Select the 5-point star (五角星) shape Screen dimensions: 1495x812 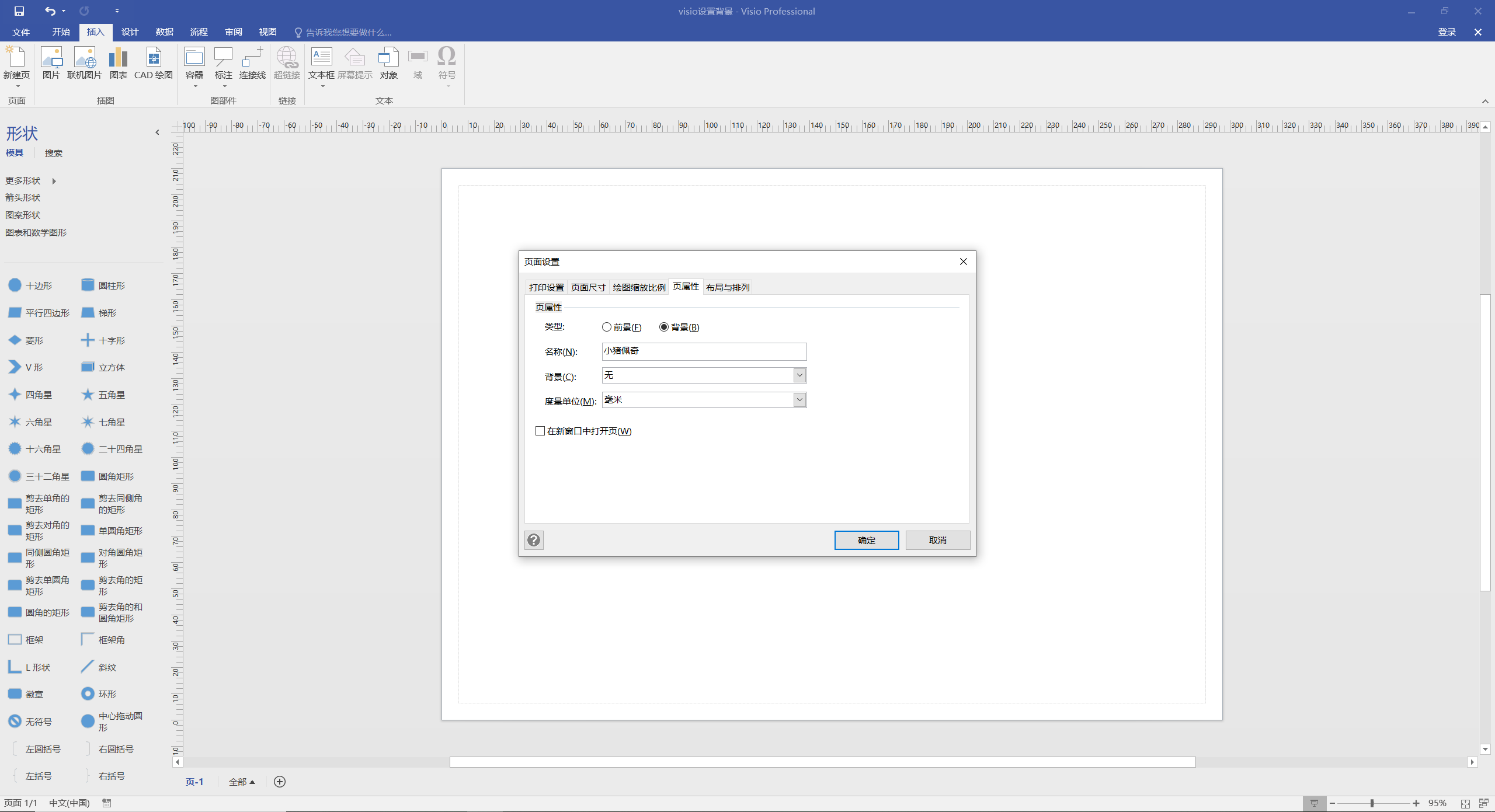click(x=103, y=395)
